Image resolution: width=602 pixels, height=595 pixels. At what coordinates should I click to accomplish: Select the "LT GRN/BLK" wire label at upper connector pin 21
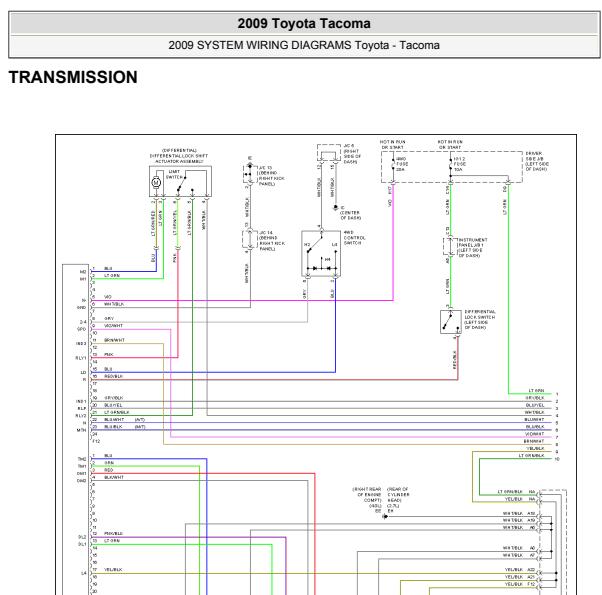(x=117, y=412)
